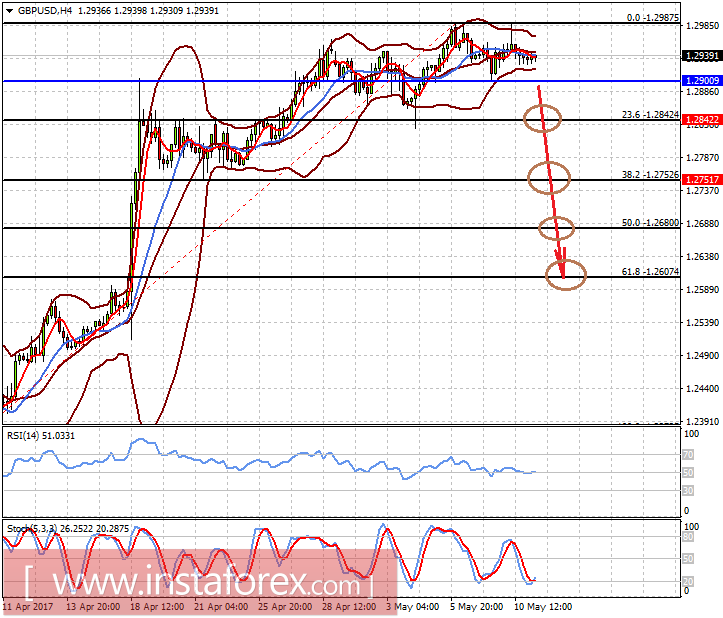This screenshot has height=618, width=723.
Task: Select the Fibonacci label 50.0 -1.26800
Action: pos(650,223)
